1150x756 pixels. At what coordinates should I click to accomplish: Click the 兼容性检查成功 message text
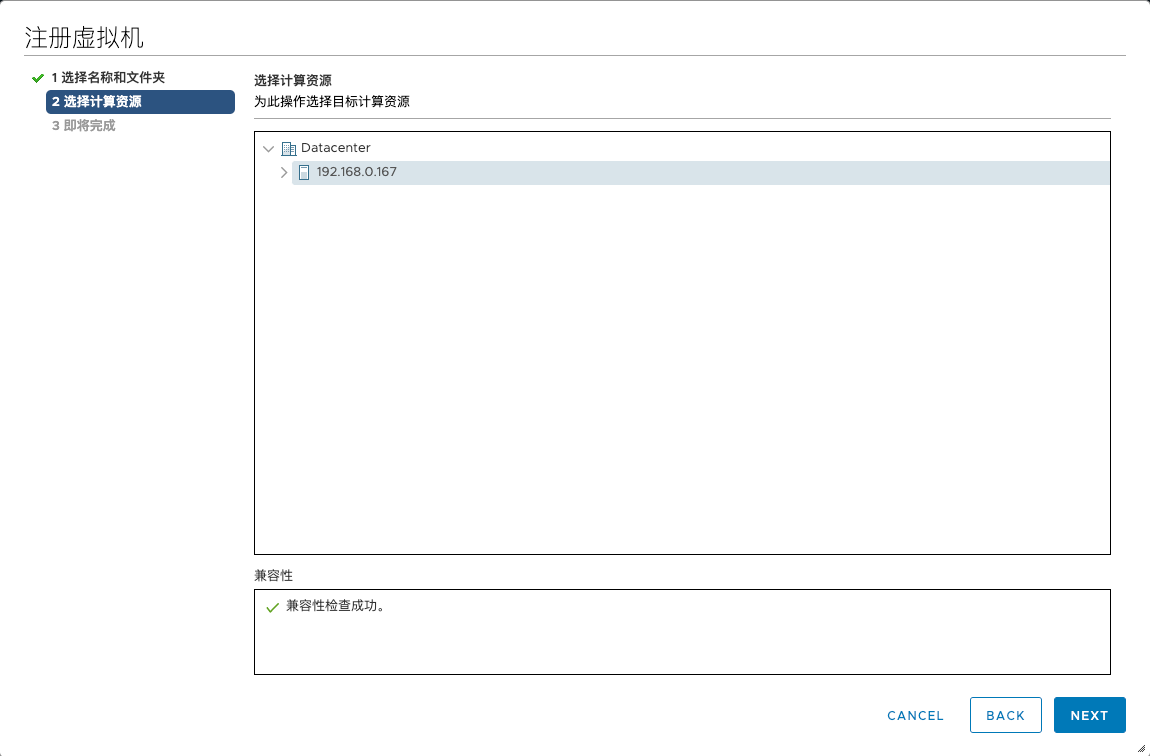335,606
